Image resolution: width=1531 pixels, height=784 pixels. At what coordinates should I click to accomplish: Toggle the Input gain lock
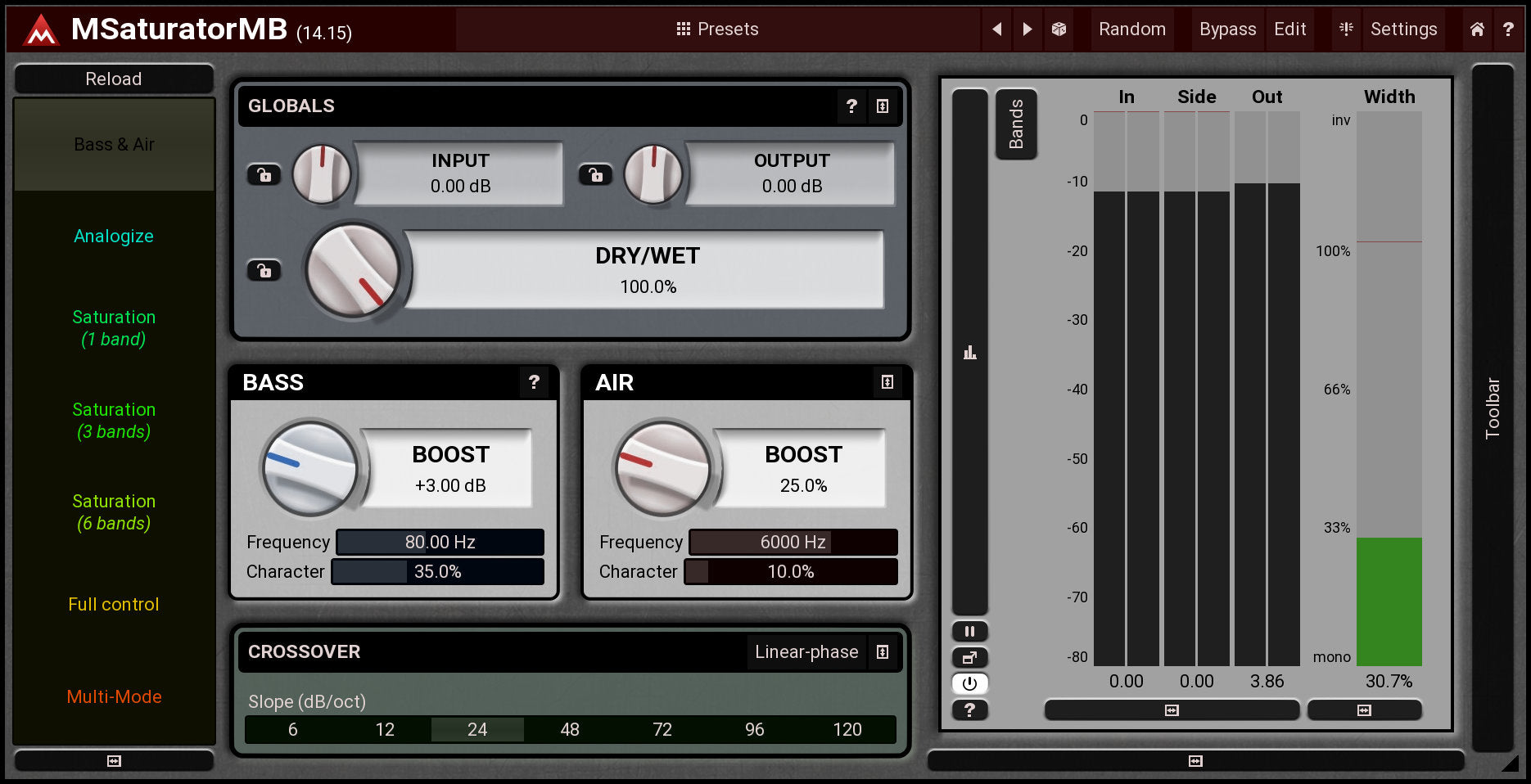pyautogui.click(x=264, y=174)
